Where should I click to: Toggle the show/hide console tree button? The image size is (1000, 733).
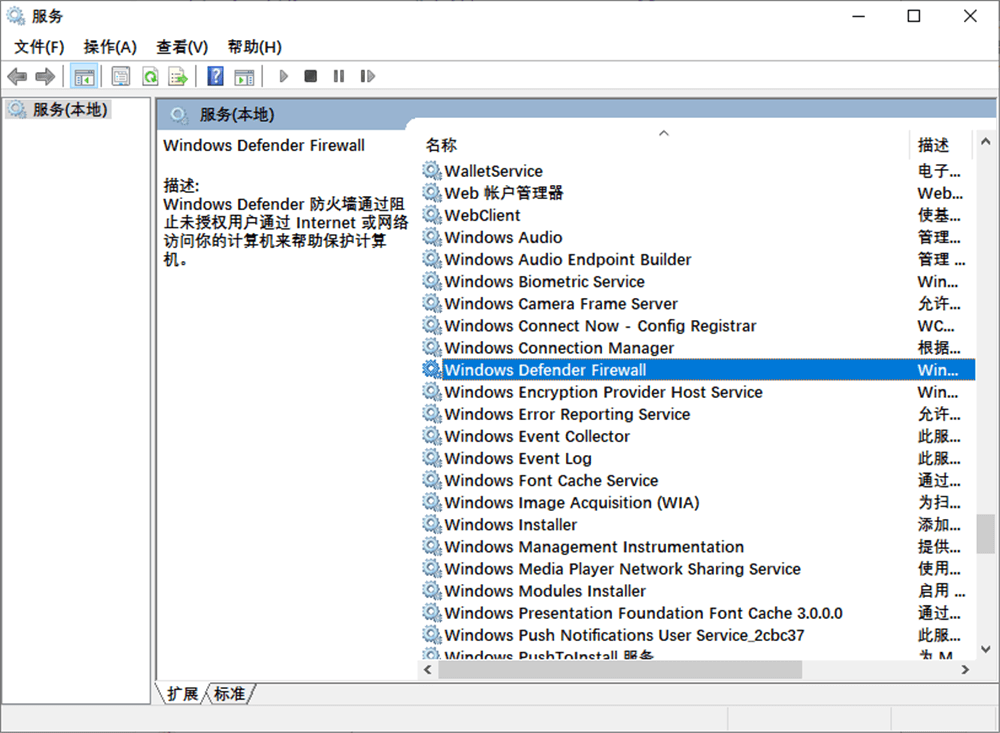click(x=84, y=76)
